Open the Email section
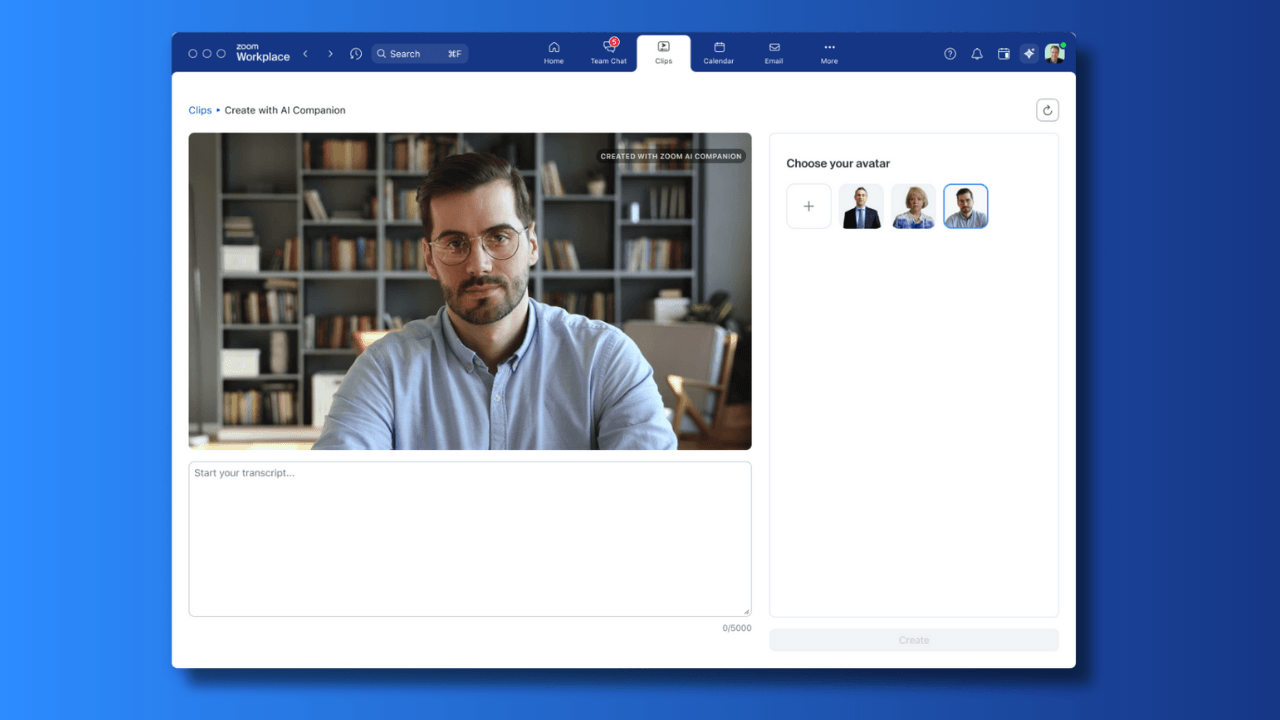This screenshot has width=1280, height=720. tap(773, 52)
